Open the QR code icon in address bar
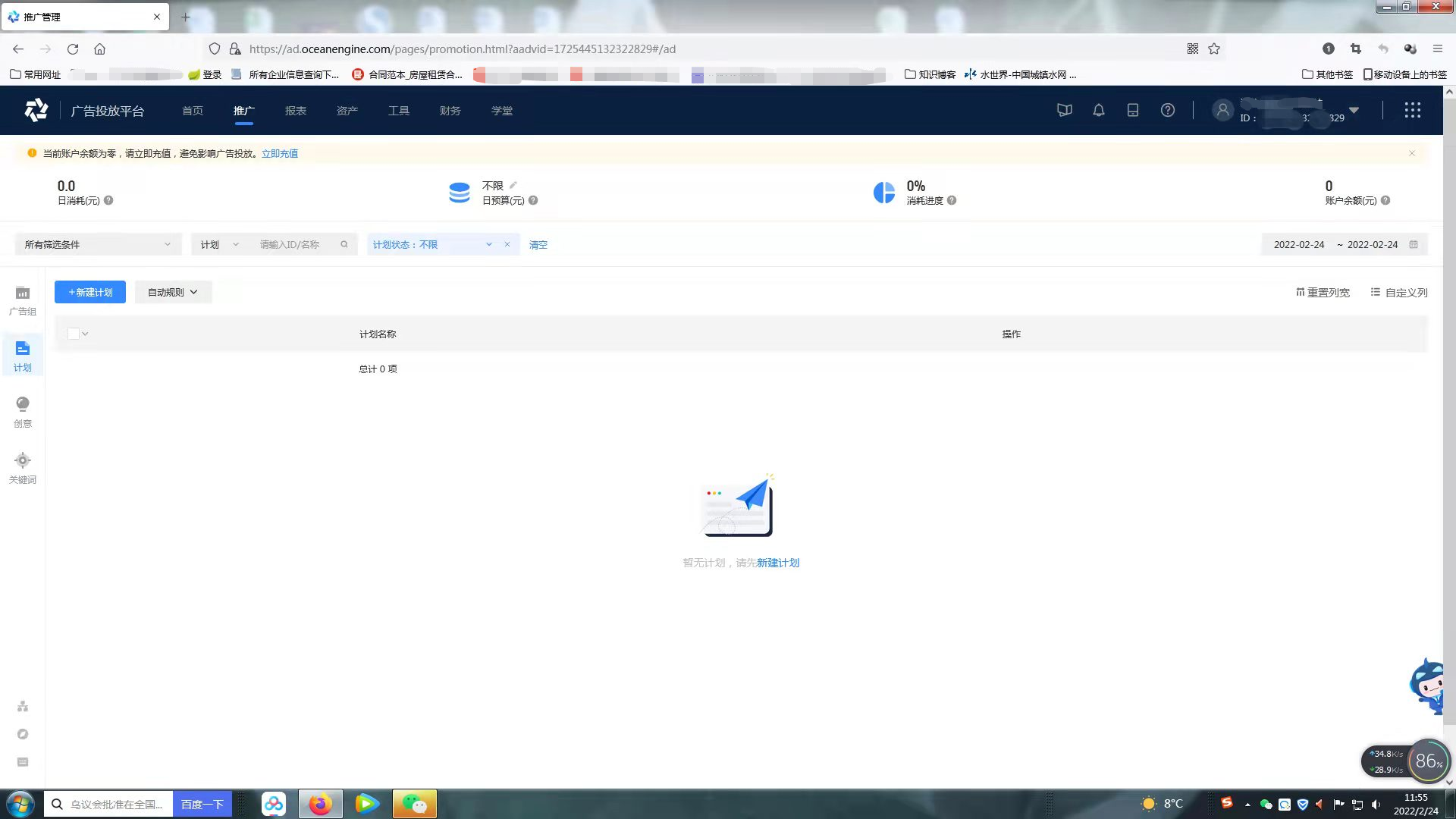1456x819 pixels. [1193, 49]
